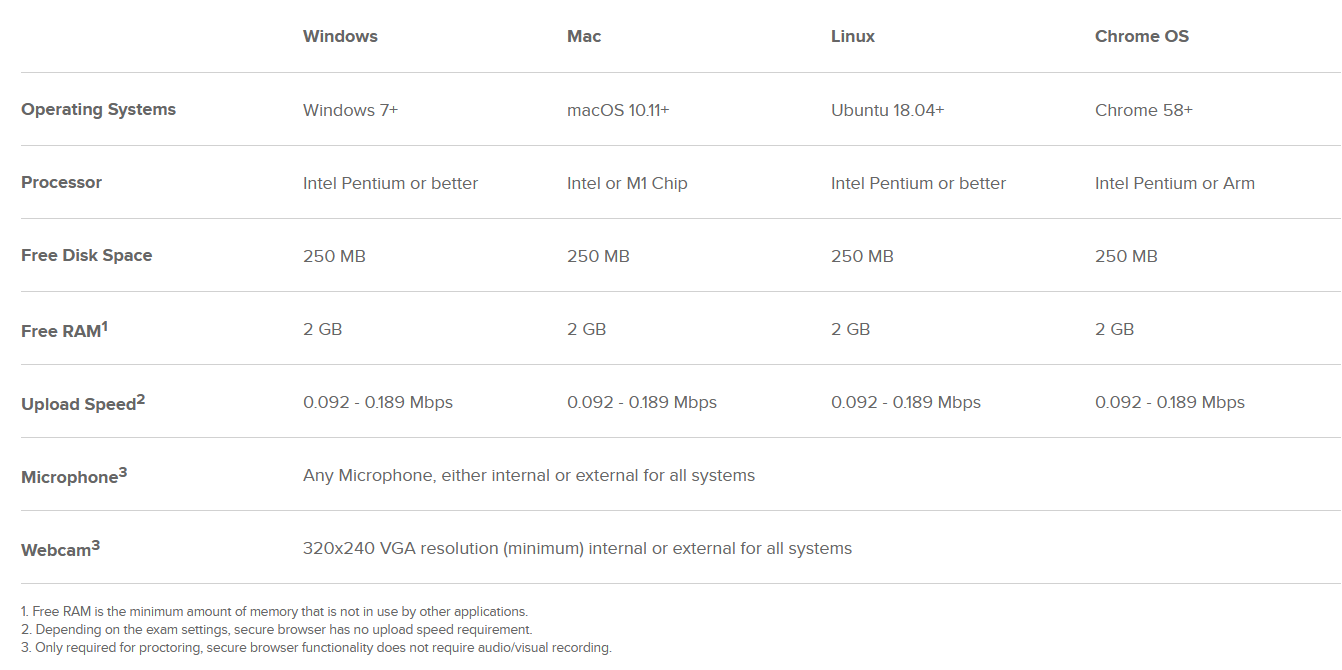Select the macOS 10.11+ cell

coord(617,110)
